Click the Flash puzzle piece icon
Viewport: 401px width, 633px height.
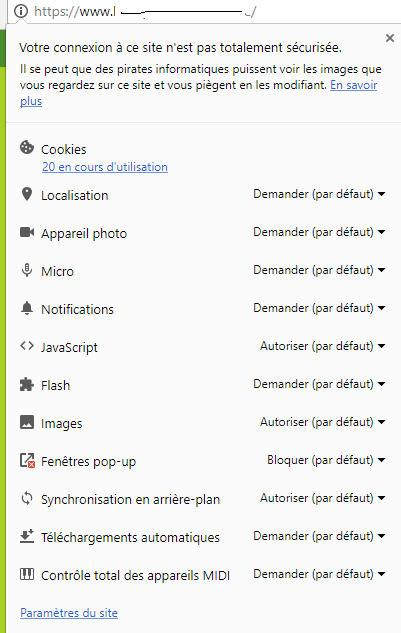27,384
